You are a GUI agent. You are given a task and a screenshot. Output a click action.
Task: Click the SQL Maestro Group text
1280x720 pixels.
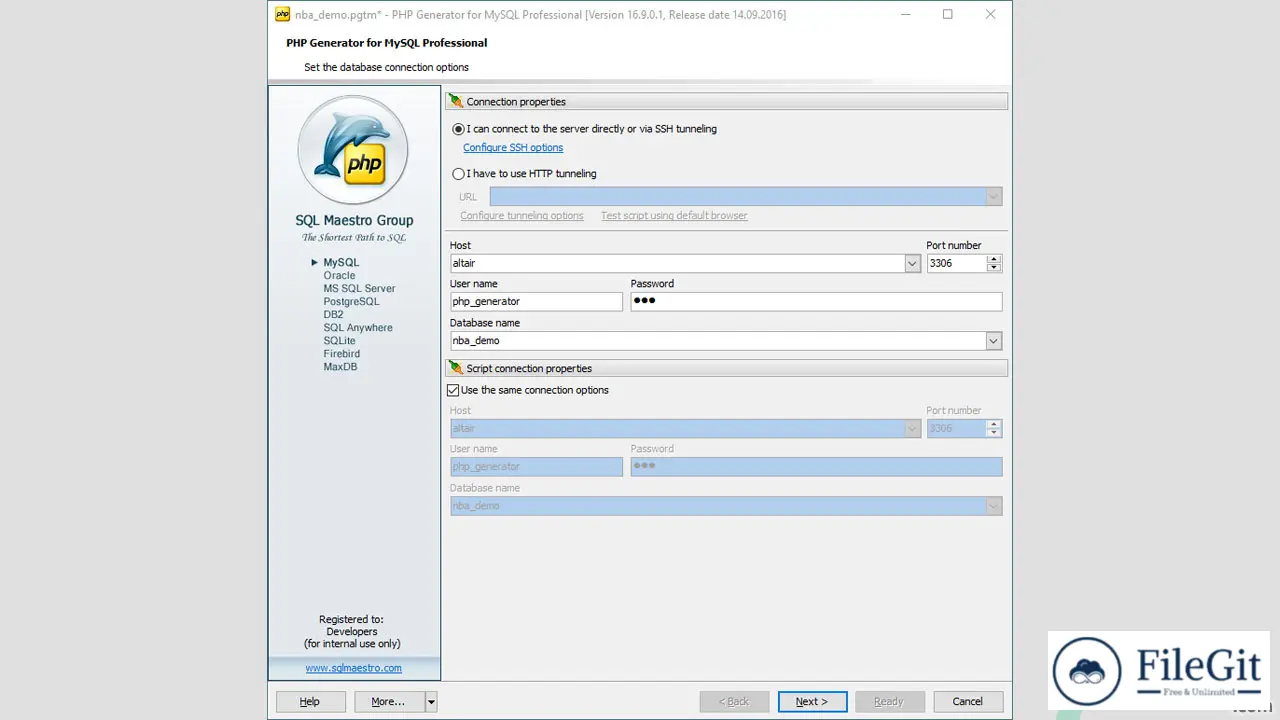[x=354, y=221]
